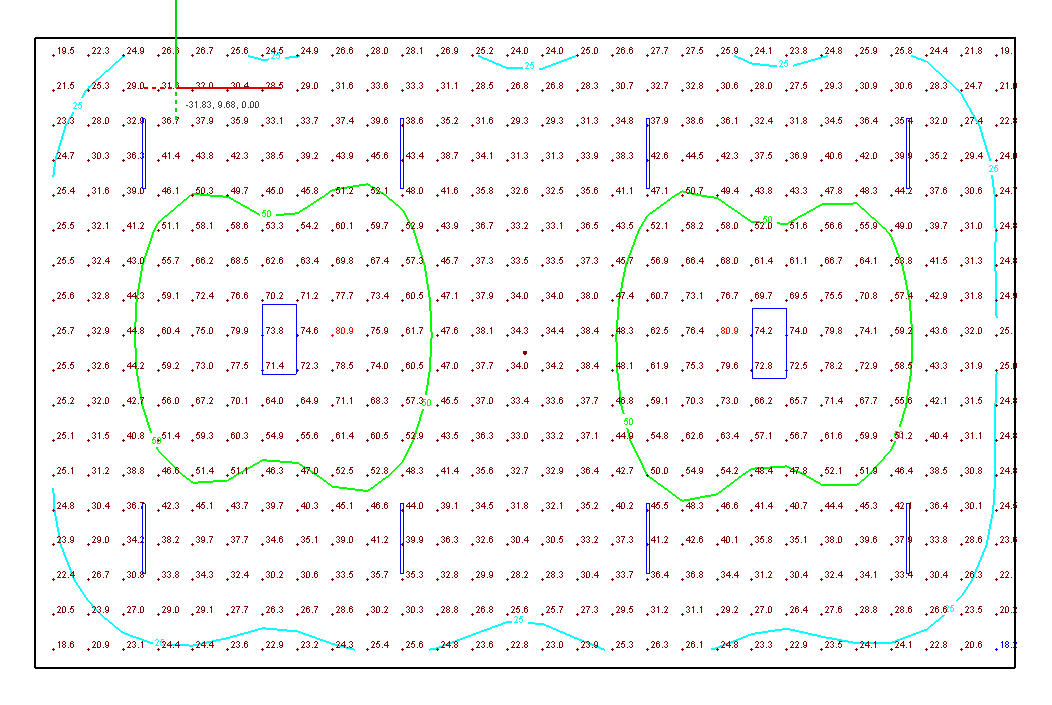Select the luminaire rectangle enclosing 73.8 and 71.4

pos(279,339)
